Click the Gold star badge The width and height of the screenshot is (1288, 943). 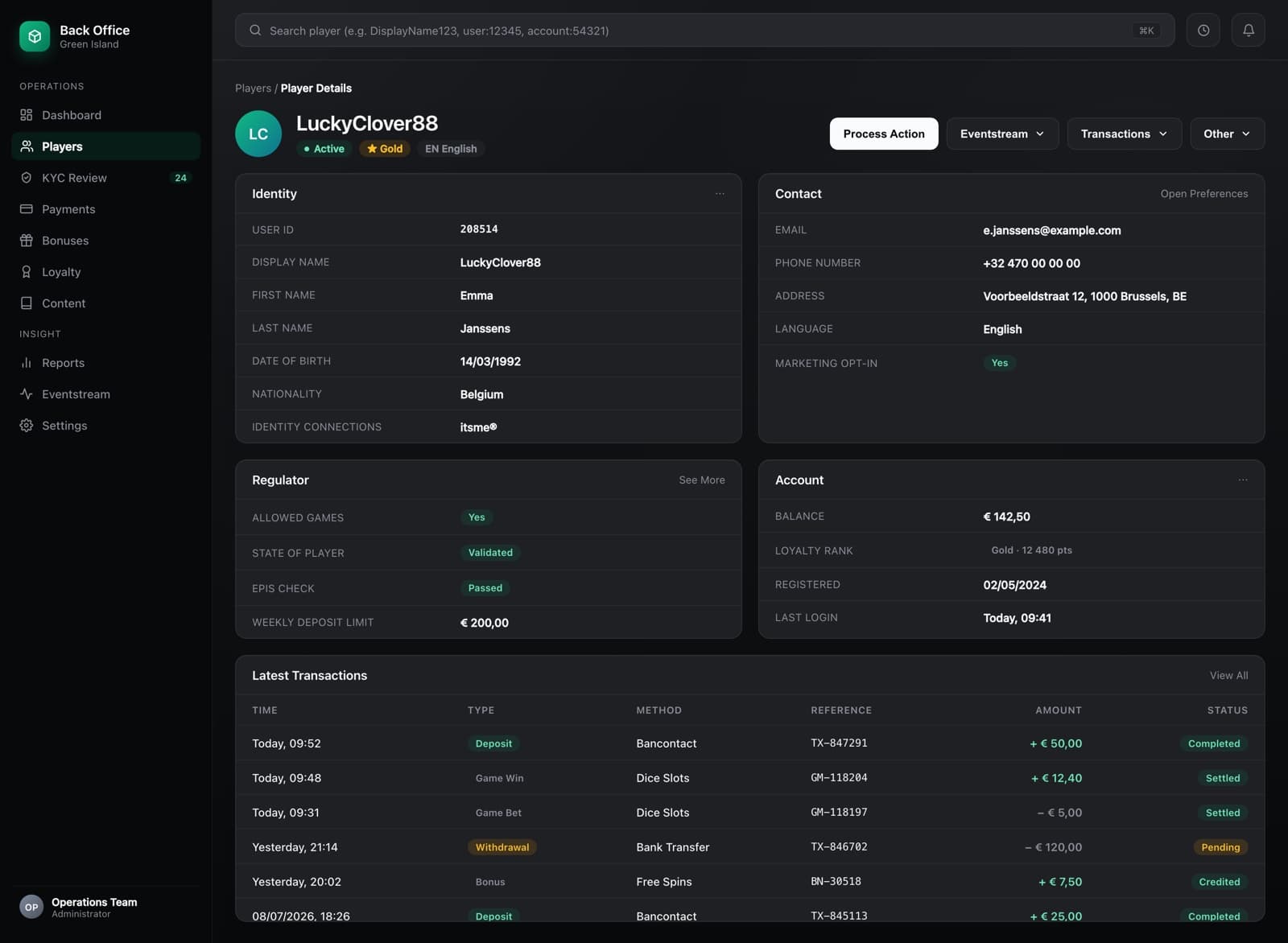[x=385, y=149]
